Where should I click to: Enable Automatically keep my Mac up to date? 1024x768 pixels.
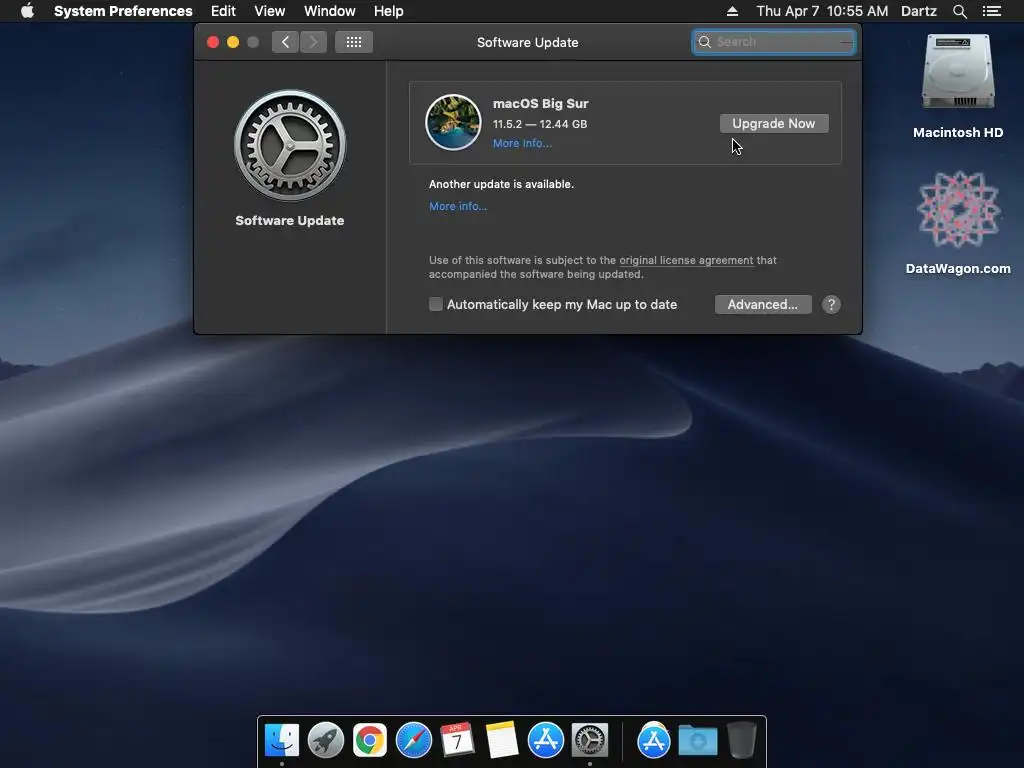[436, 304]
